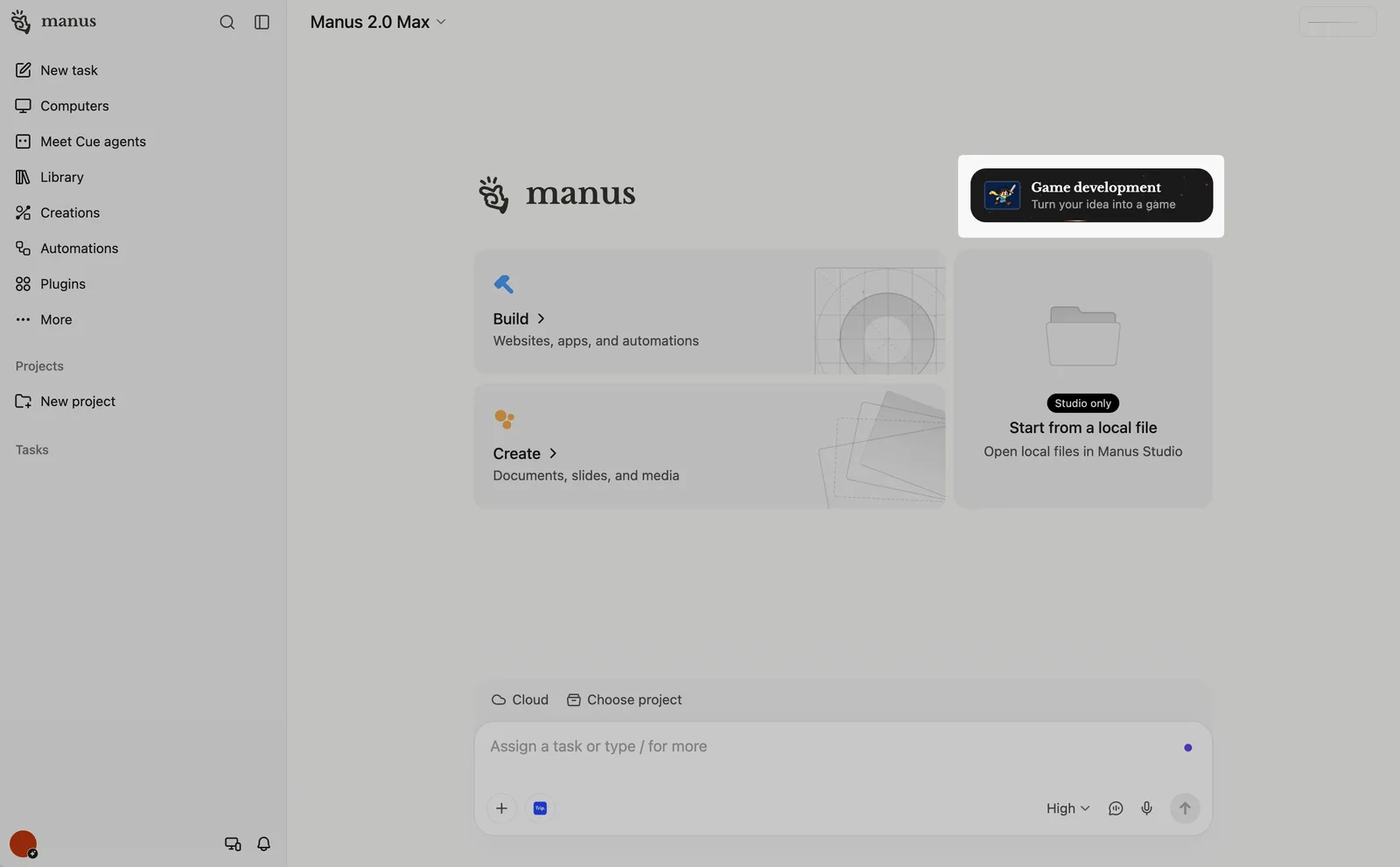Click the faded top-right button

pyautogui.click(x=1337, y=22)
